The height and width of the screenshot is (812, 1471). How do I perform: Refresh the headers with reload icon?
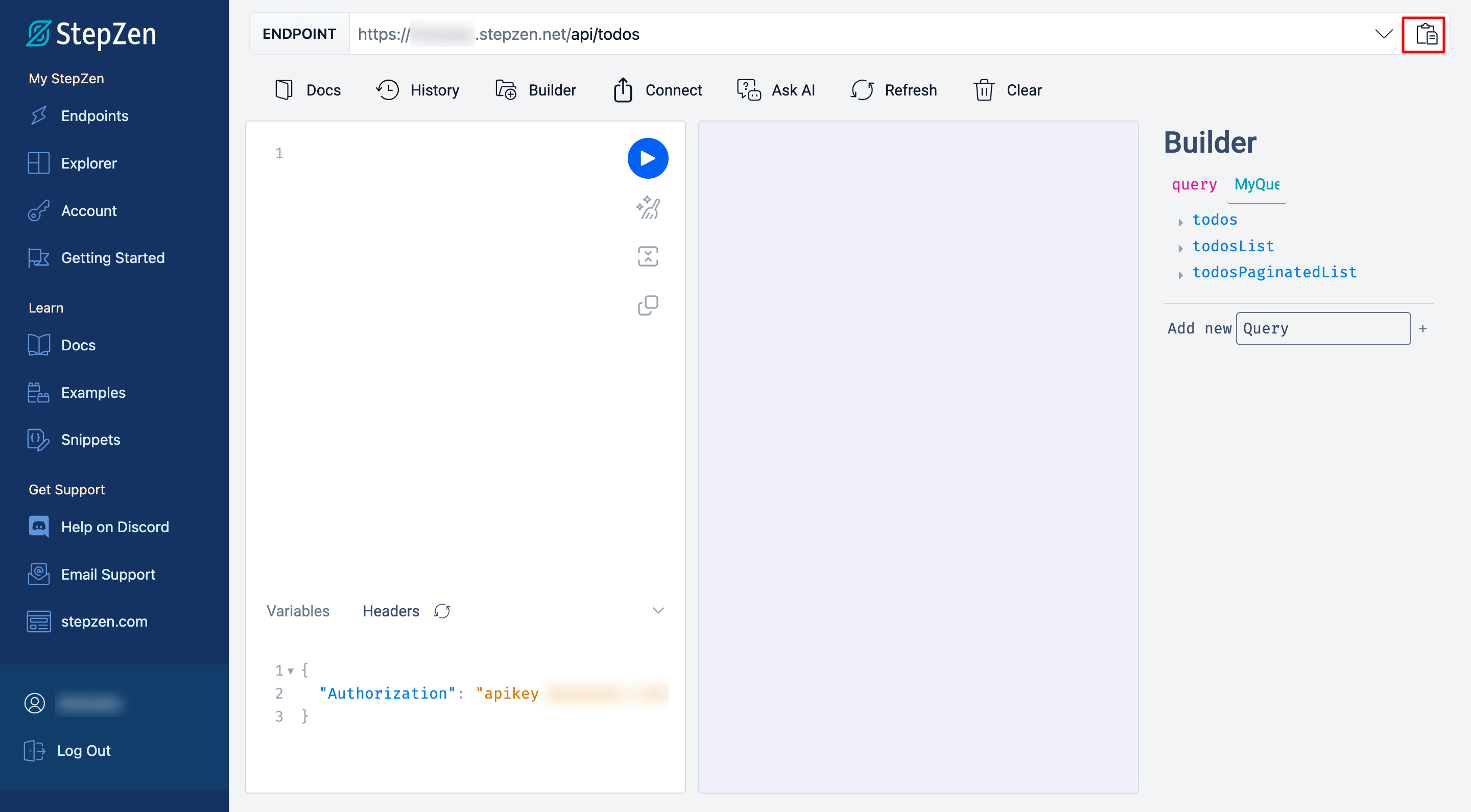point(442,611)
